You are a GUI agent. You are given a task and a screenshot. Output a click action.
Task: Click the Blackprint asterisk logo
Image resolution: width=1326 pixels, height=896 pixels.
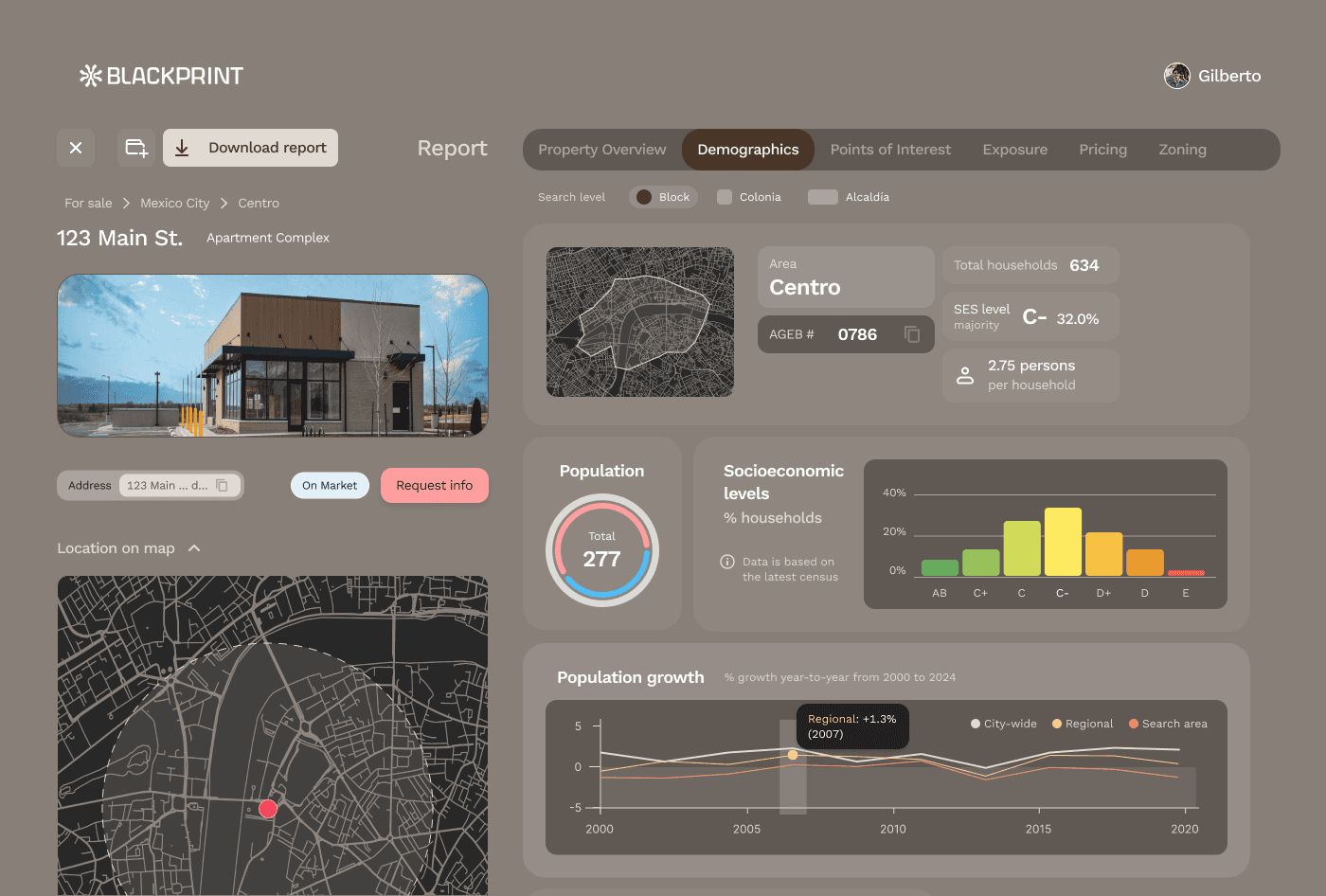click(92, 76)
